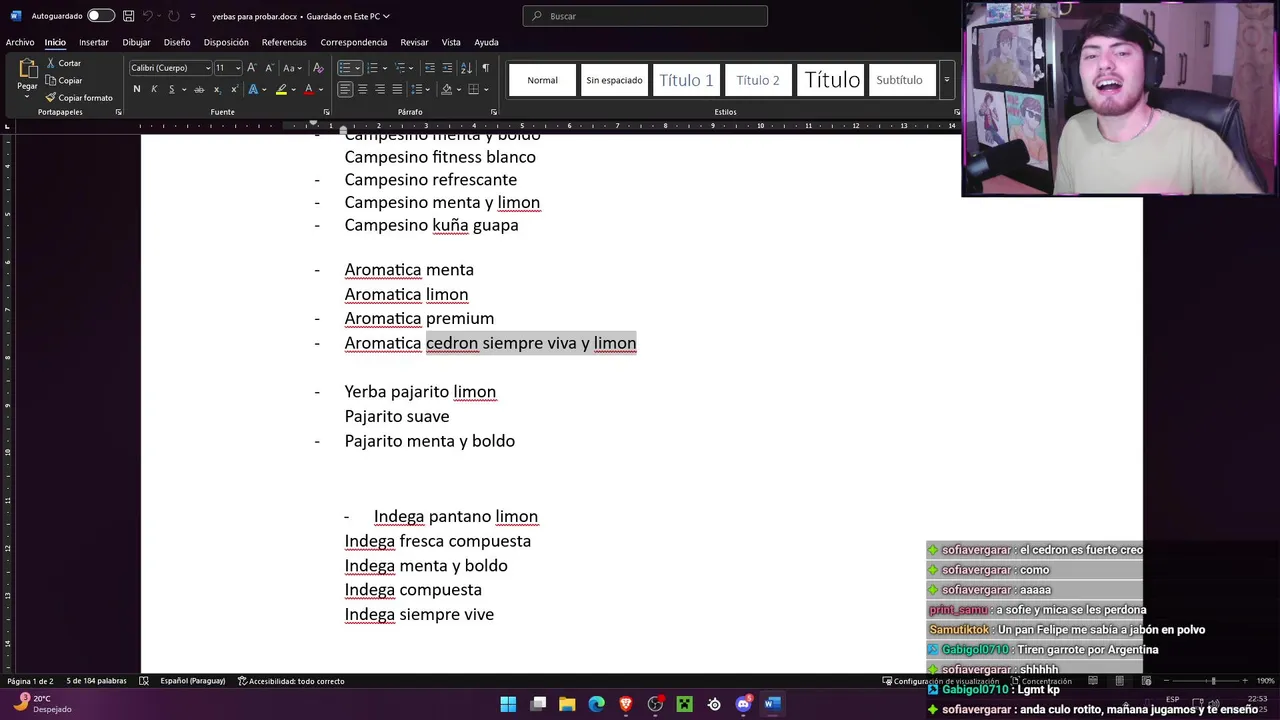Expand the Estilos styles gallery
This screenshot has height=720, width=1280.
(946, 79)
